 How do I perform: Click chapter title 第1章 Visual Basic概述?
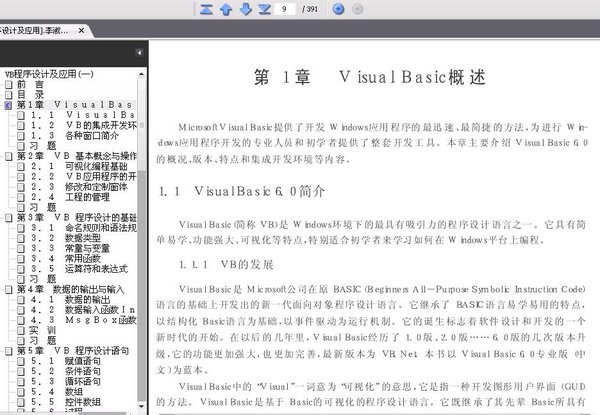[x=370, y=77]
